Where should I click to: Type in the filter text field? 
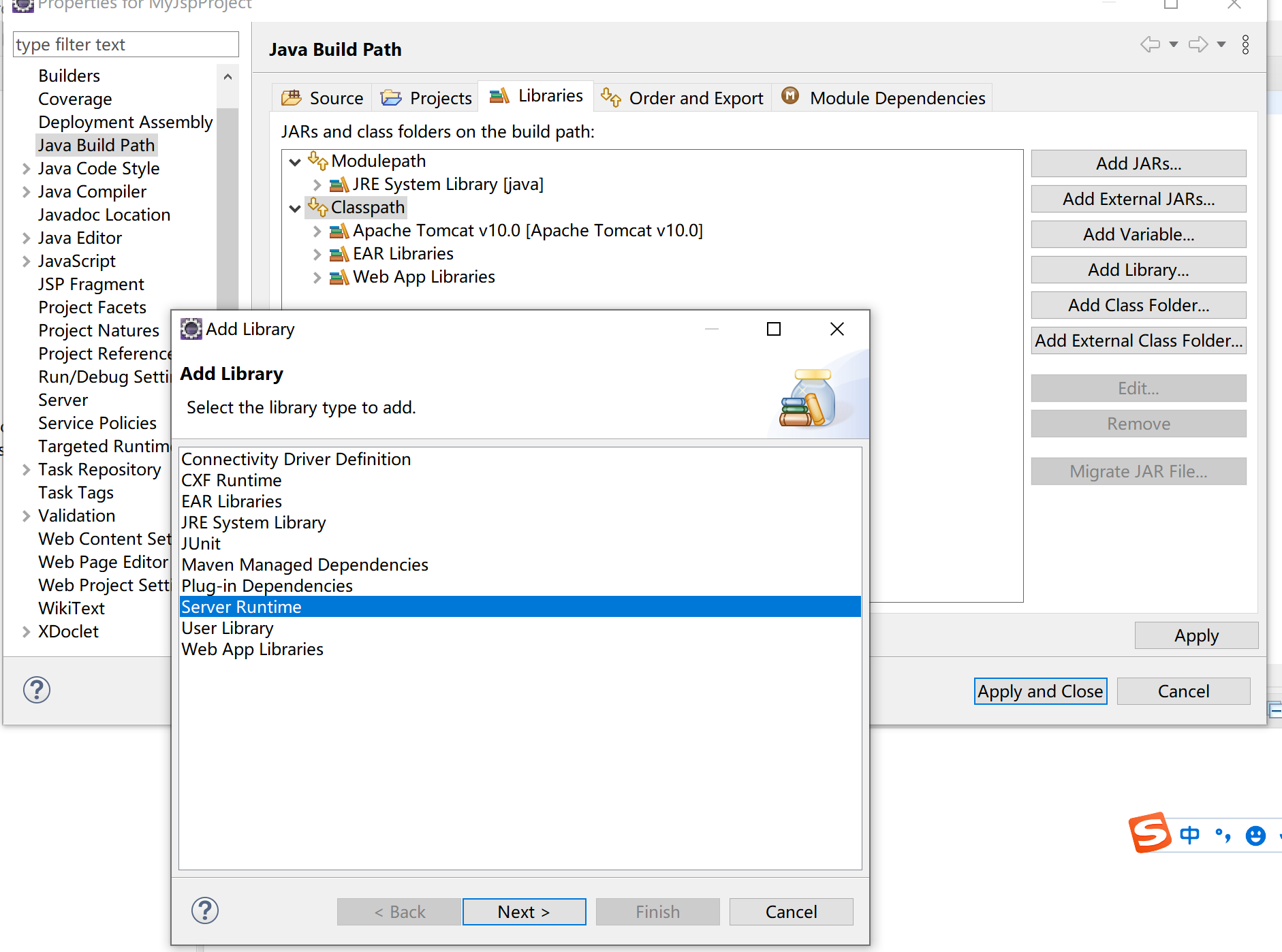pos(125,44)
